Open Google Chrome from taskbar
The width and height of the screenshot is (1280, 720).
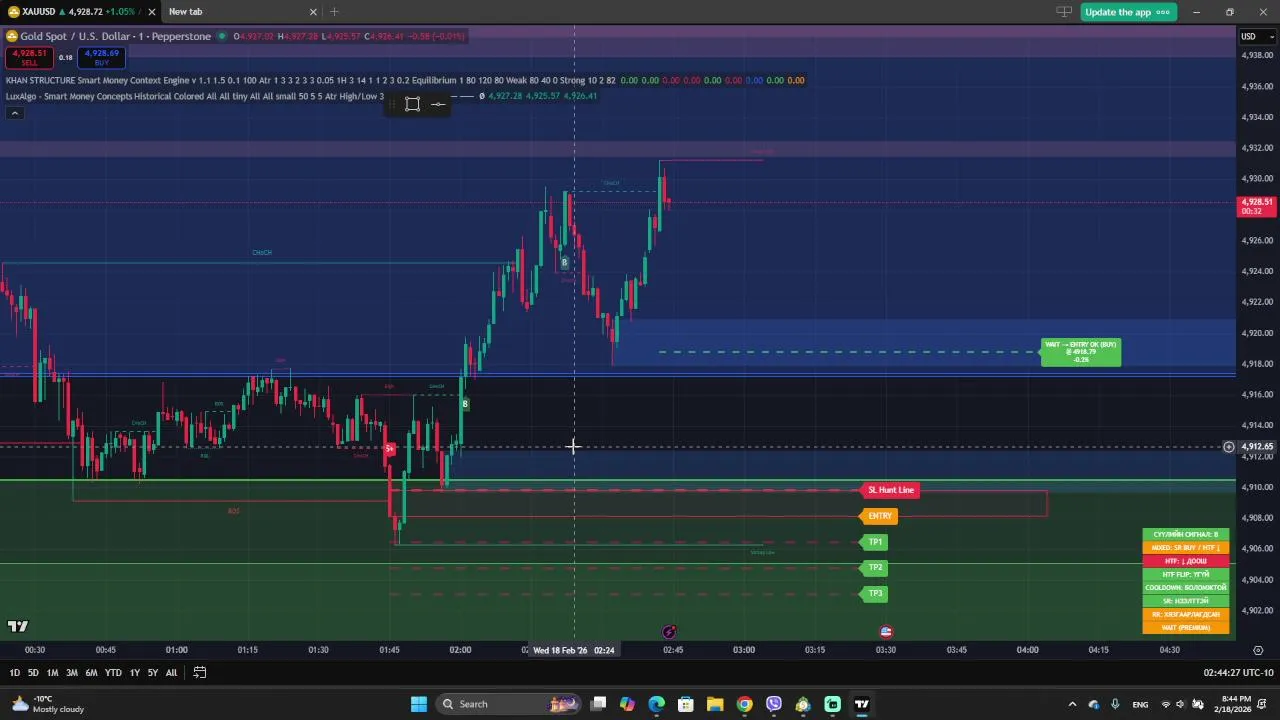tap(744, 704)
